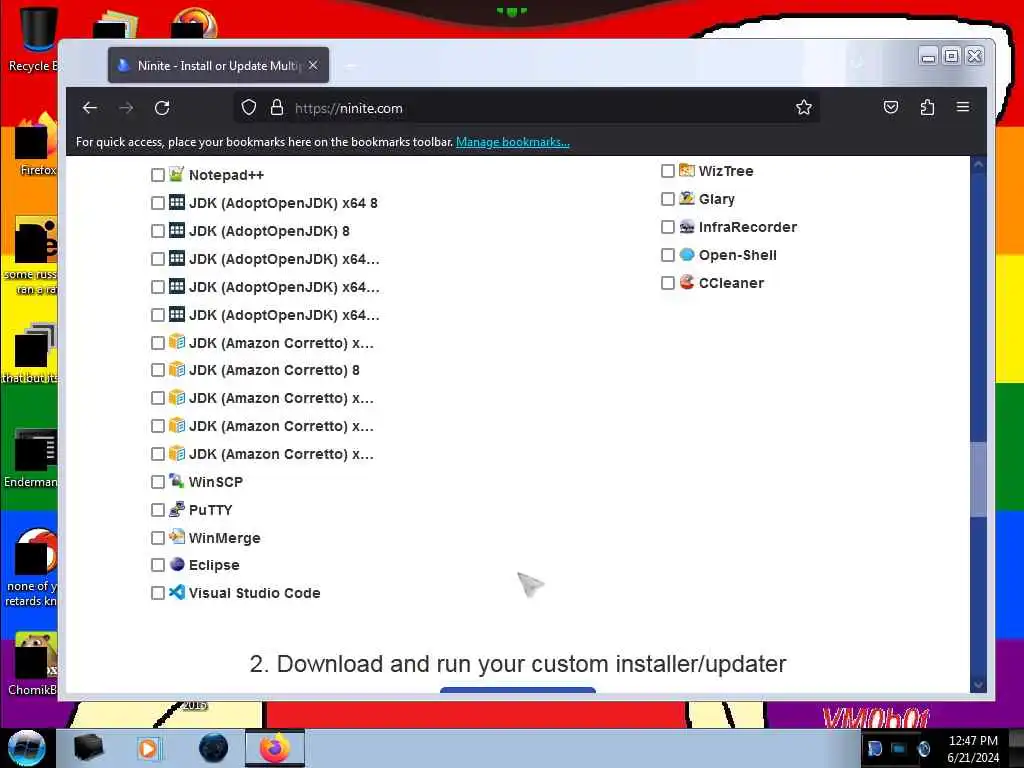
Task: Click the Notepad++ app icon
Action: [x=176, y=174]
